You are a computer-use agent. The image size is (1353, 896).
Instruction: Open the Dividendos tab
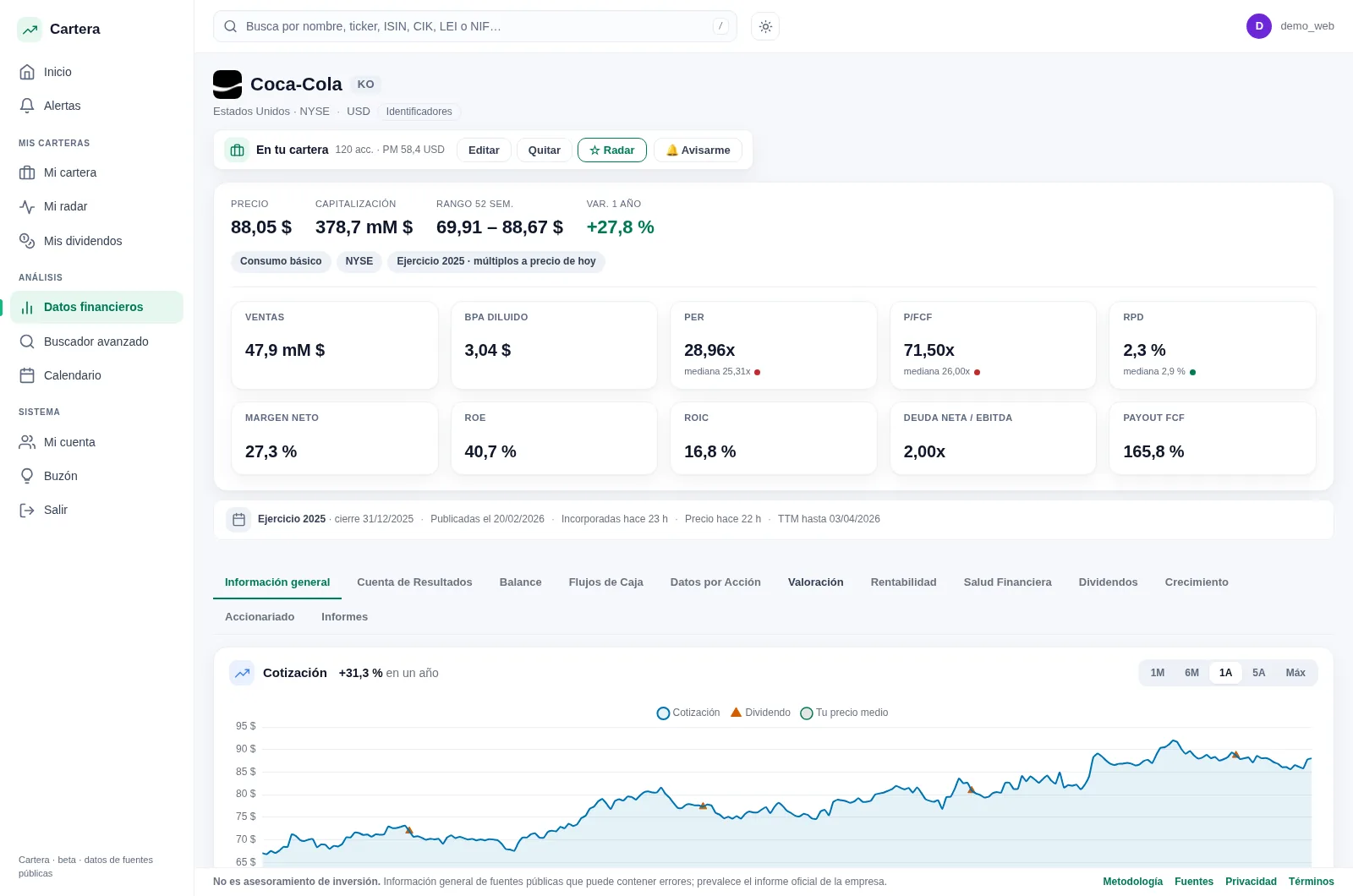pyautogui.click(x=1108, y=582)
